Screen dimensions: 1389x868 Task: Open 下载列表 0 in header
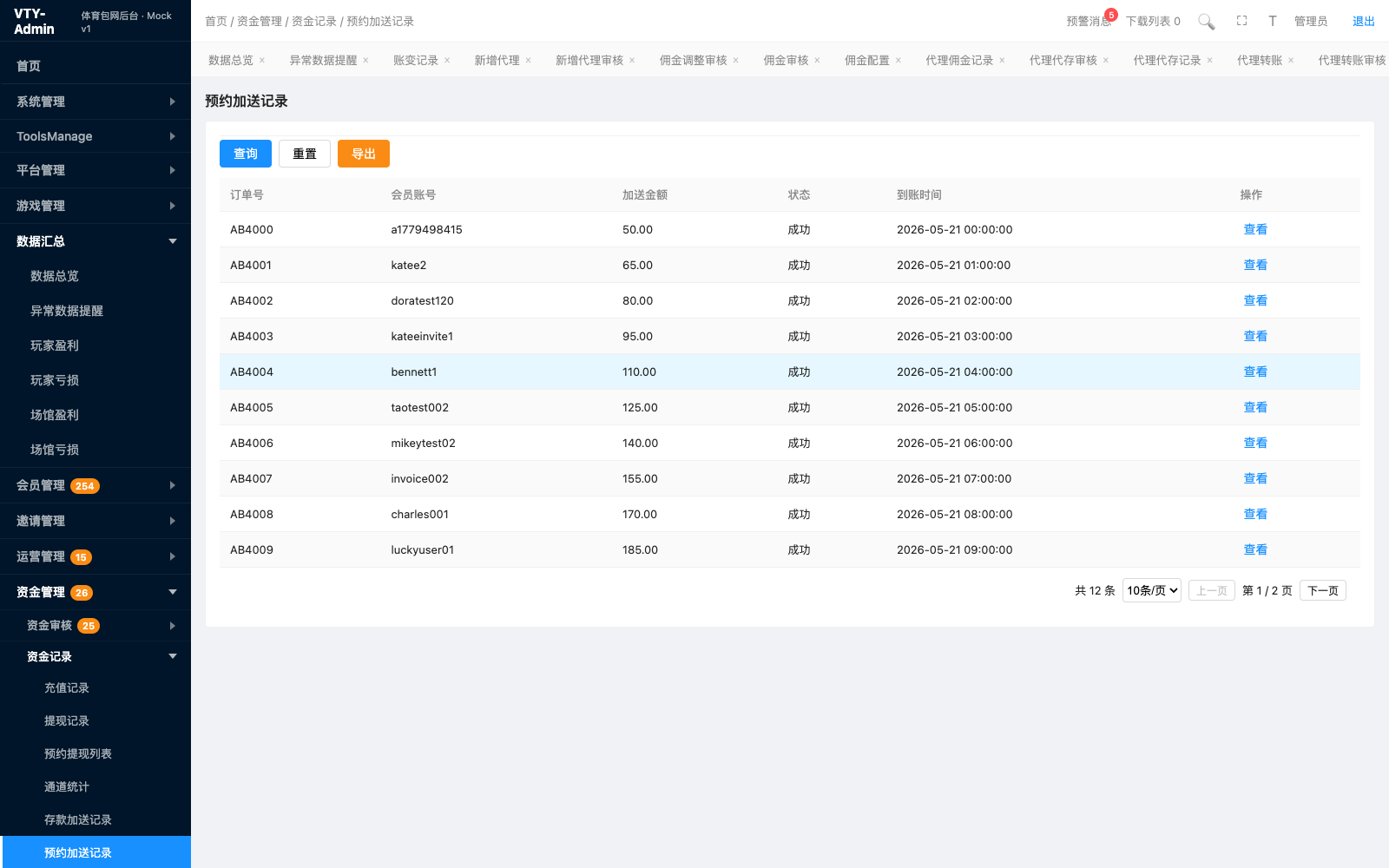[x=1153, y=21]
